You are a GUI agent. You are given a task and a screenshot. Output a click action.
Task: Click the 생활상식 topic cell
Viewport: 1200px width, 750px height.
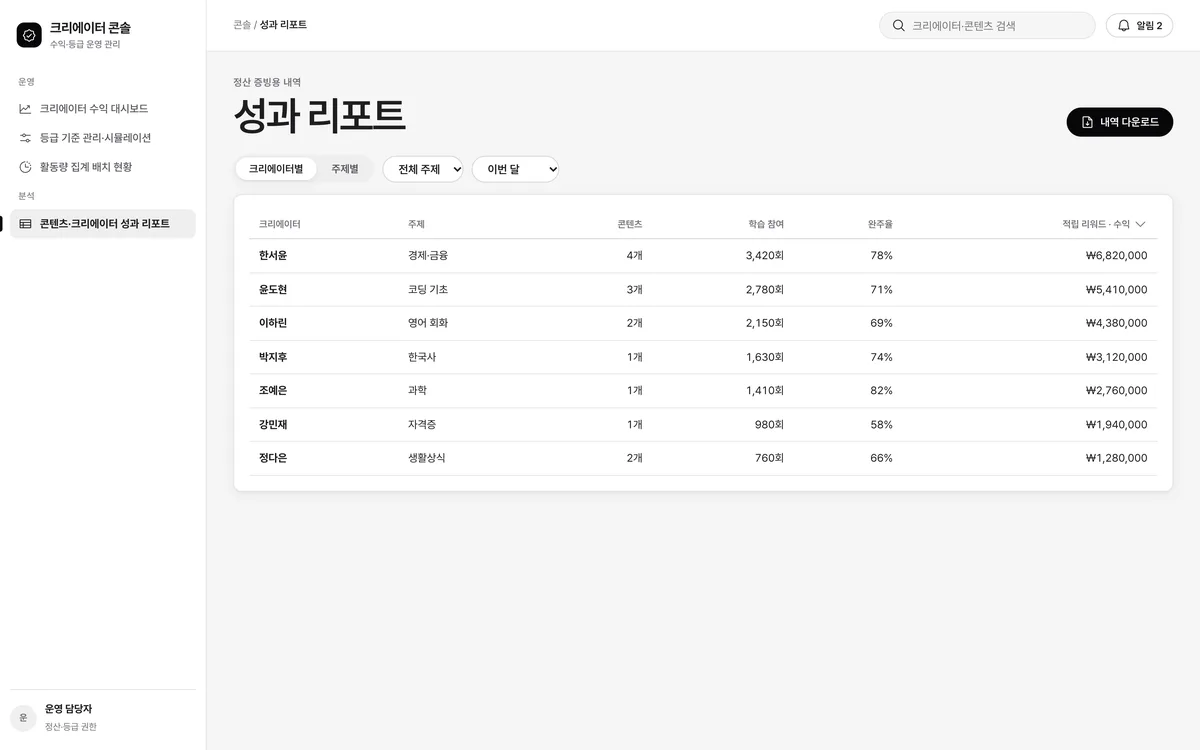click(427, 458)
